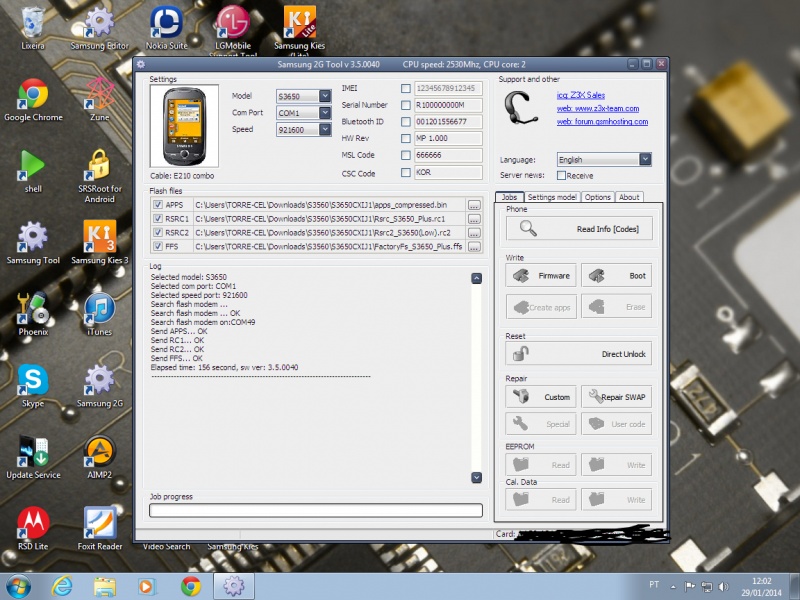800x600 pixels.
Task: Open Windows Explorer folder in taskbar
Action: point(105,586)
